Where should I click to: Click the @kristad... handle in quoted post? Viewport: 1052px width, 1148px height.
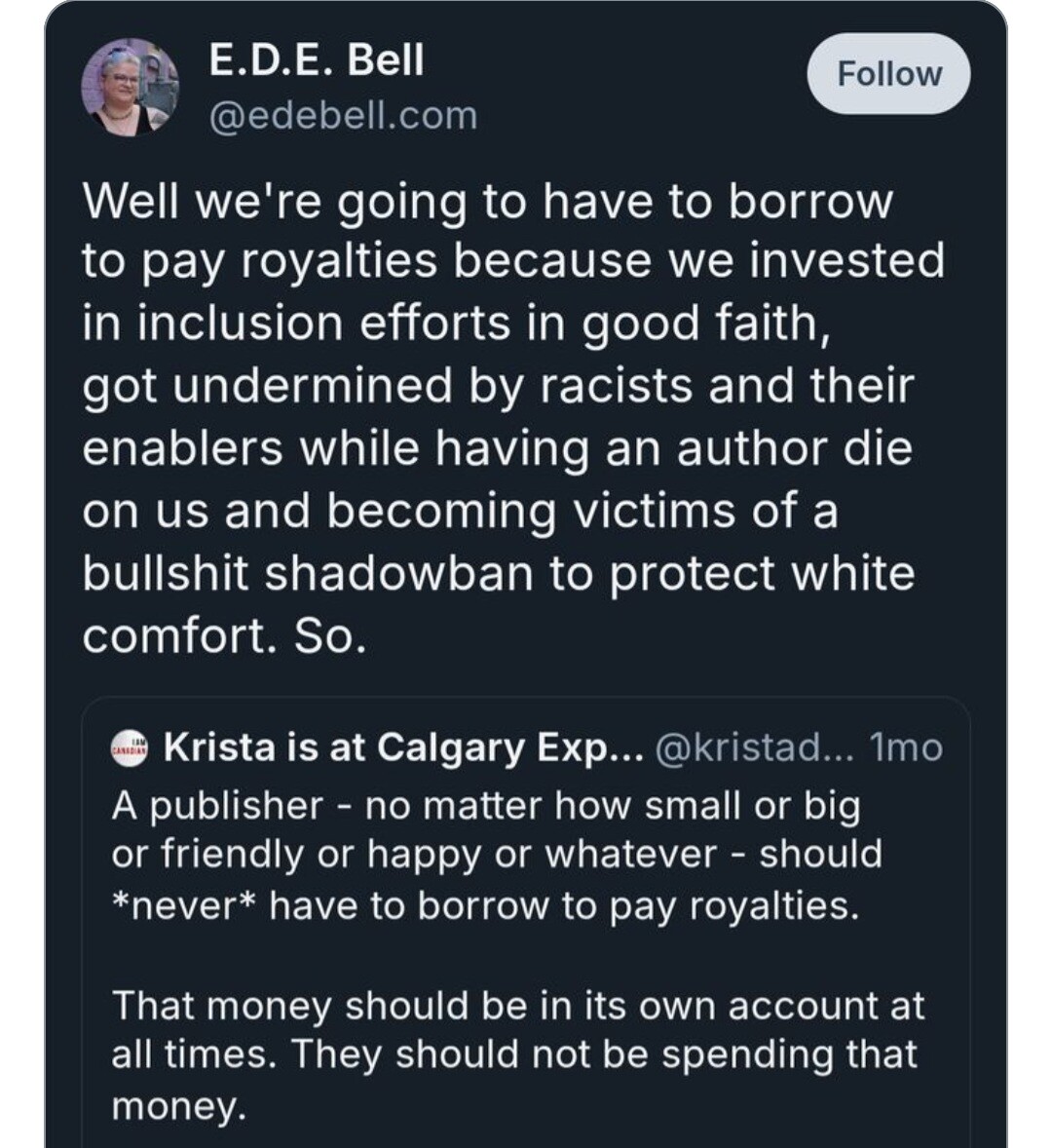(754, 747)
